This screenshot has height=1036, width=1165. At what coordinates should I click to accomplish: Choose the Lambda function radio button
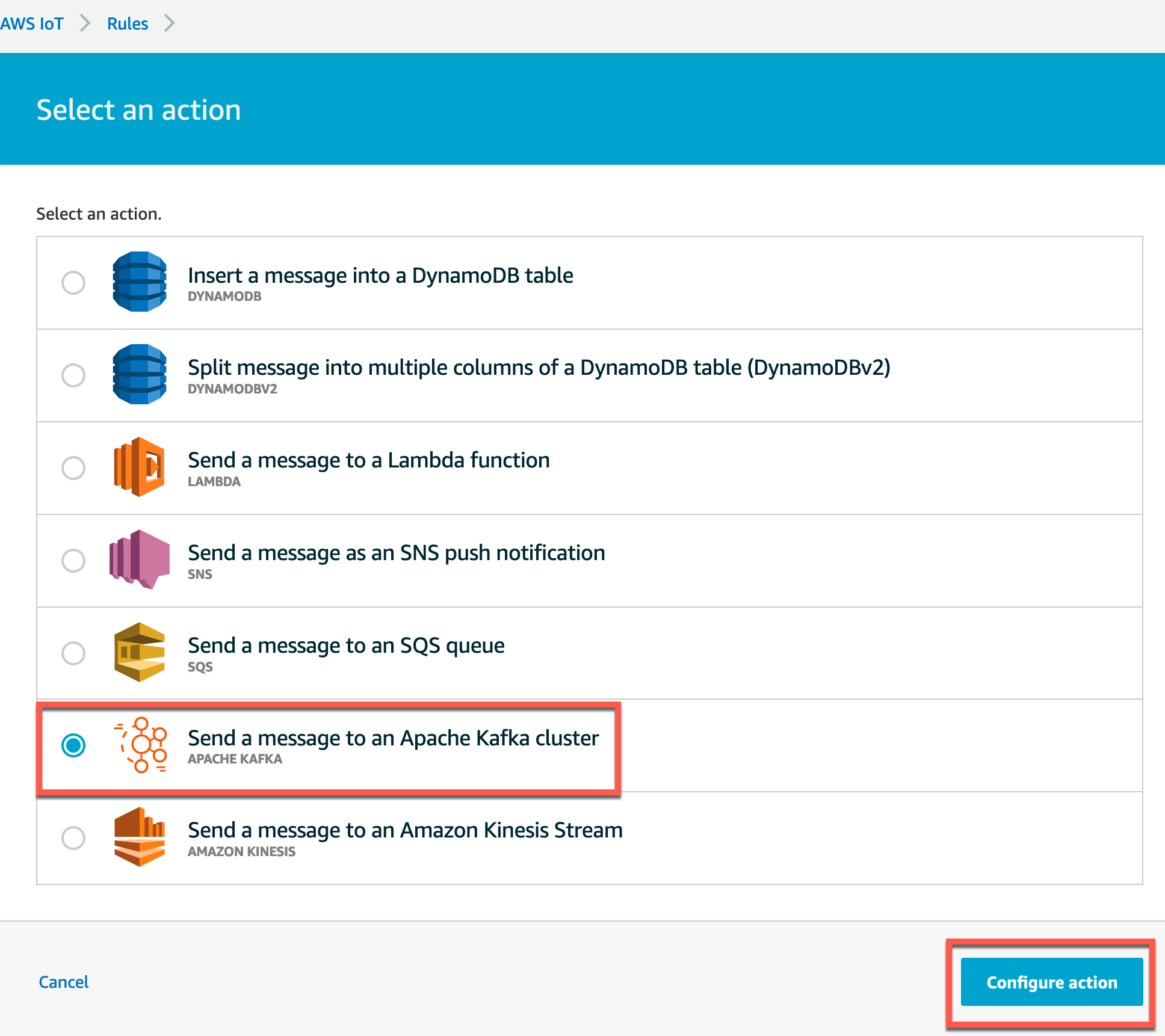(73, 467)
